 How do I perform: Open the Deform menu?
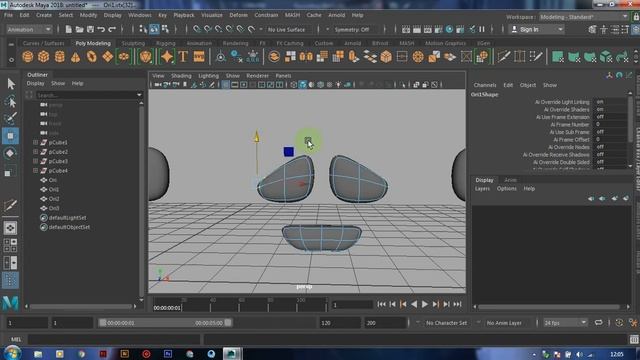pos(238,15)
